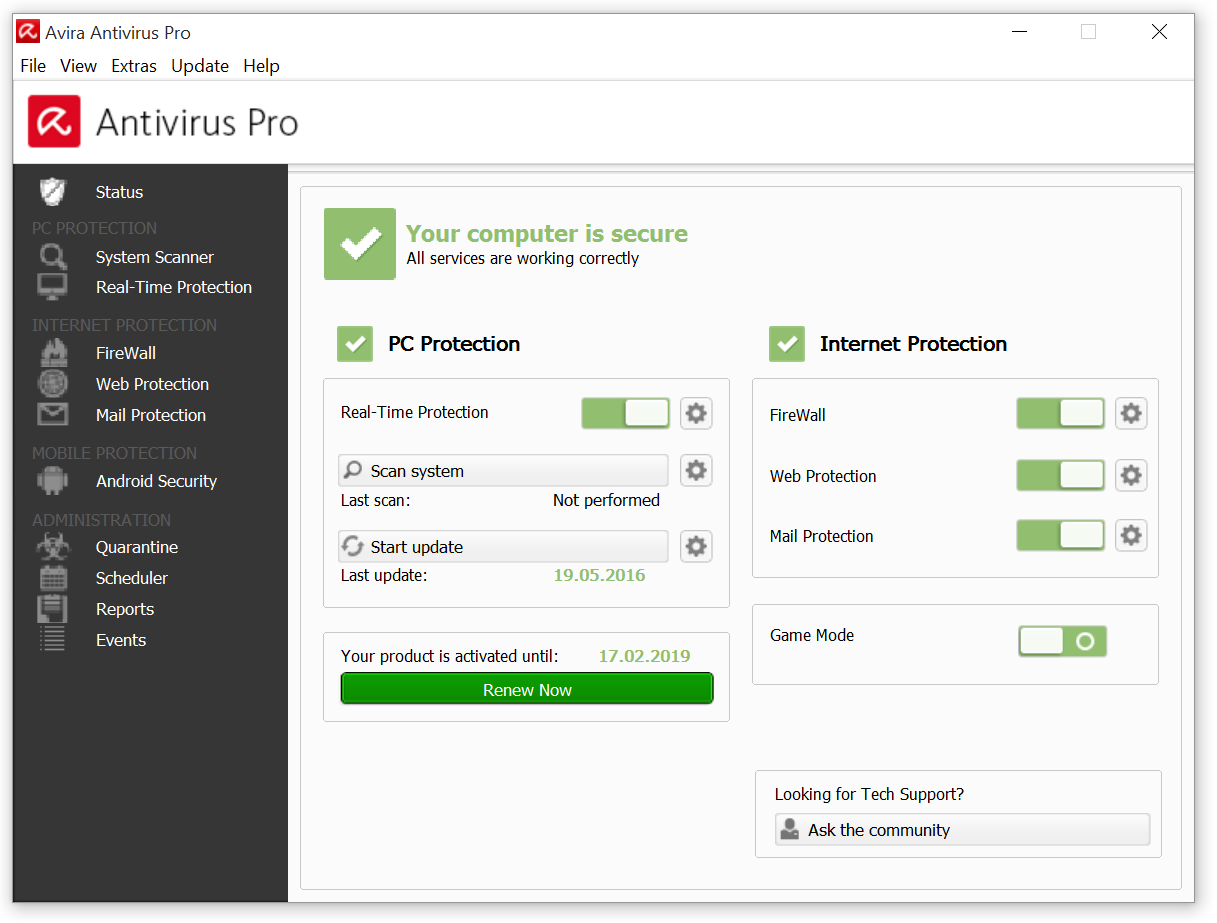
Task: Open Mail Protection envelope icon
Action: pos(51,414)
